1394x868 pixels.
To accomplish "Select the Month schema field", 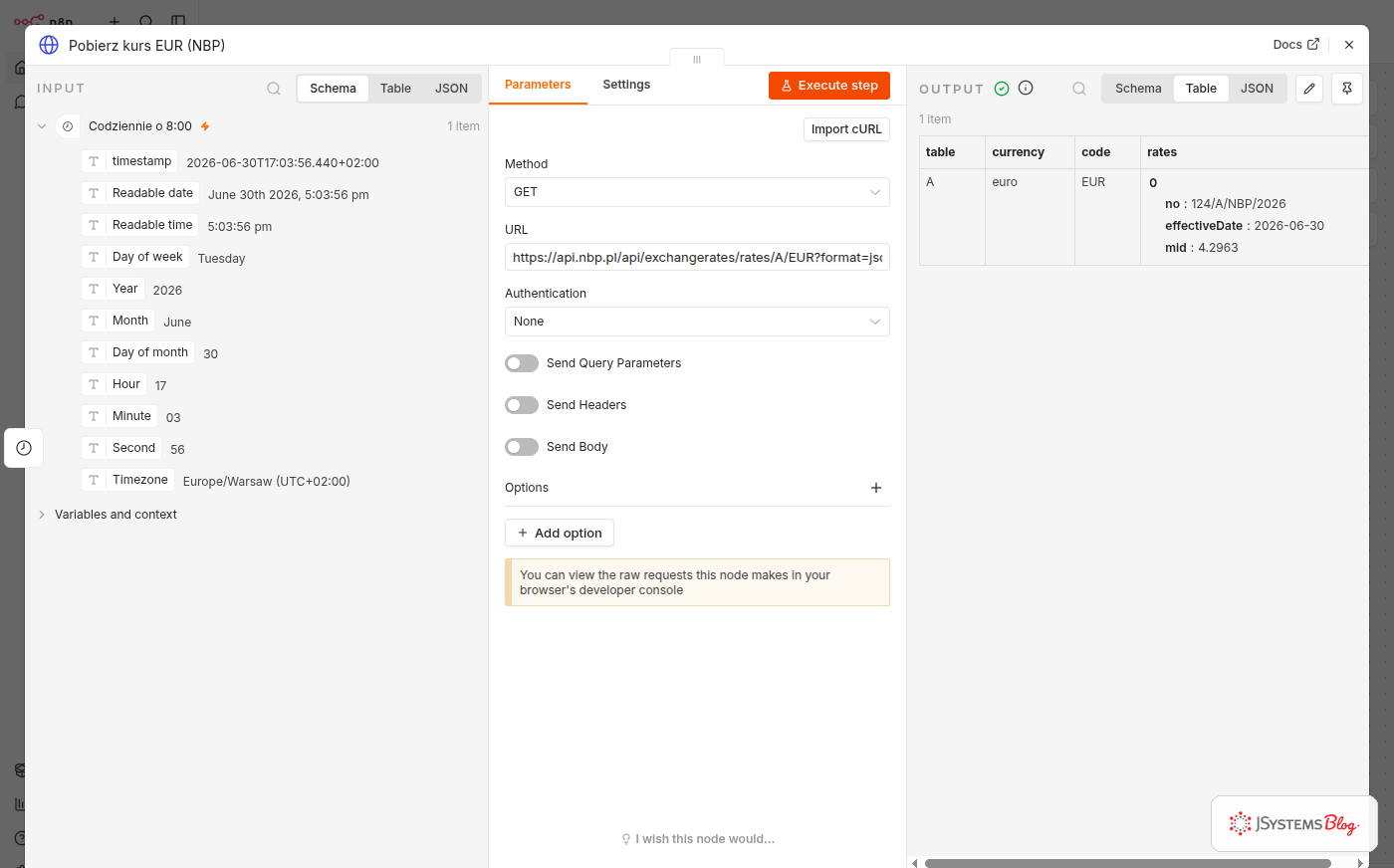I will pyautogui.click(x=118, y=321).
